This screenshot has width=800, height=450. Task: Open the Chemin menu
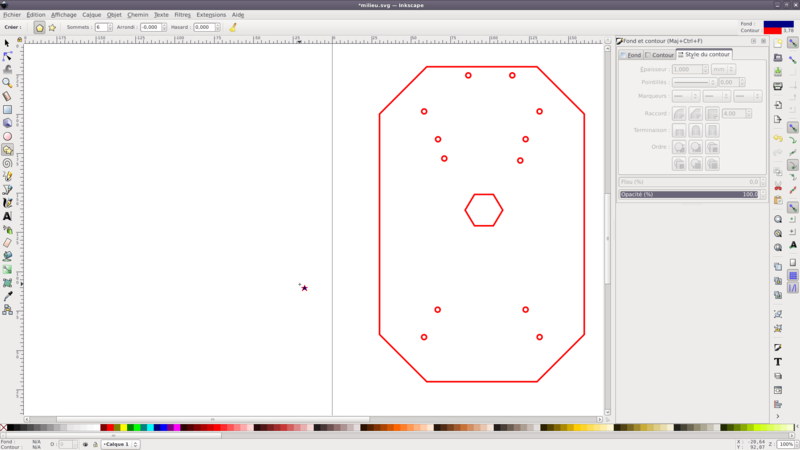138,15
